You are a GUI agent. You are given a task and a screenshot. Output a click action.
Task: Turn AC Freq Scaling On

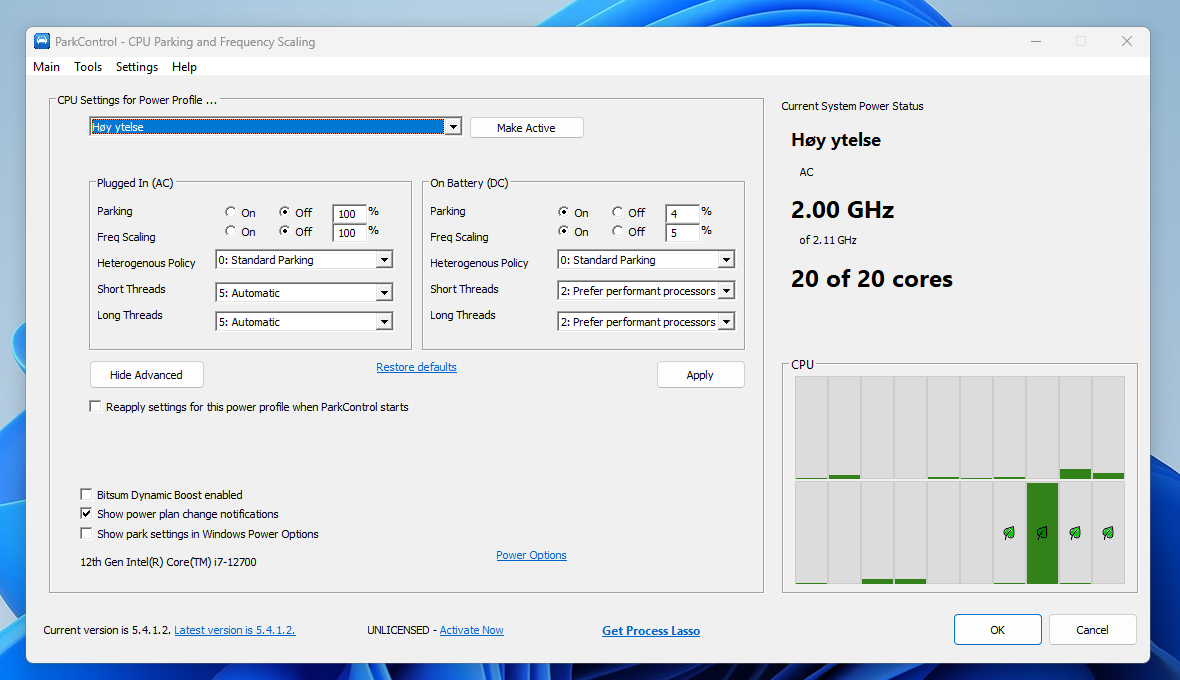230,231
